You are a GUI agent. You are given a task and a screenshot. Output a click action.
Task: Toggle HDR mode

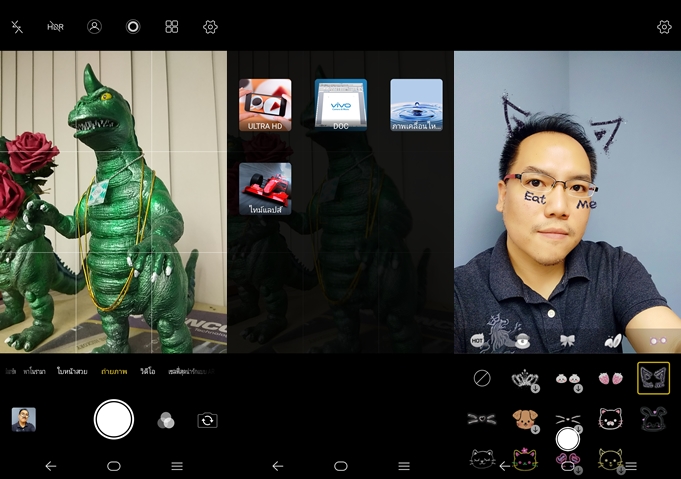tap(55, 27)
